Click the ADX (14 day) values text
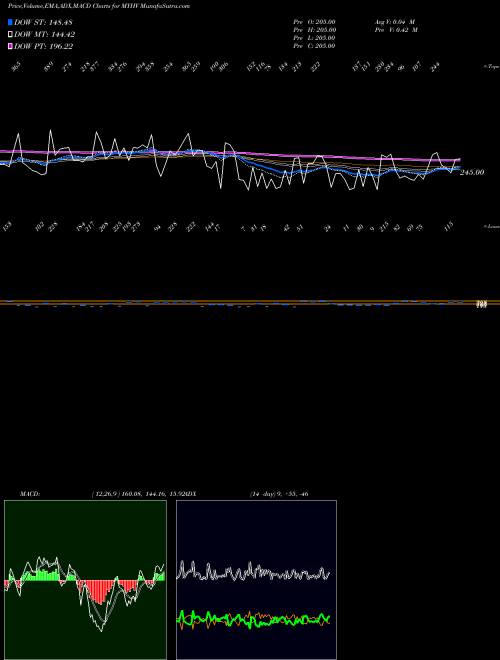The image size is (500, 660). click(279, 494)
